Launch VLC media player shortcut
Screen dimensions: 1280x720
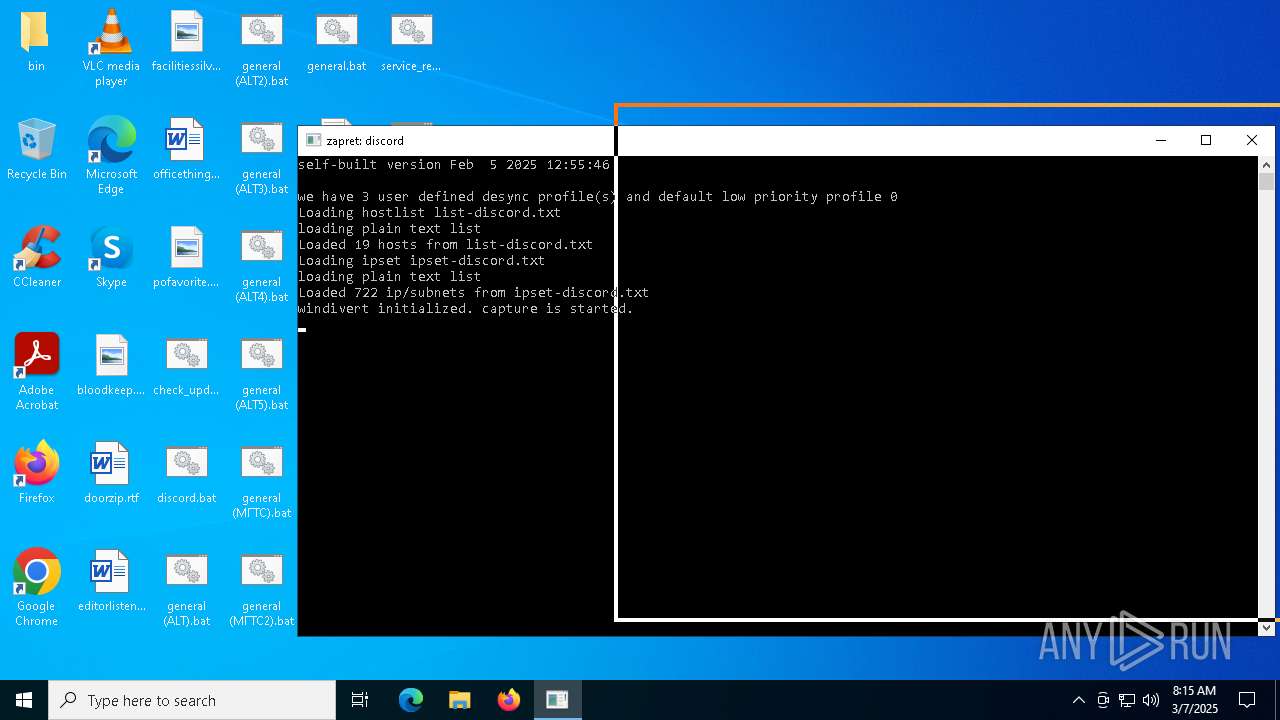(x=111, y=47)
